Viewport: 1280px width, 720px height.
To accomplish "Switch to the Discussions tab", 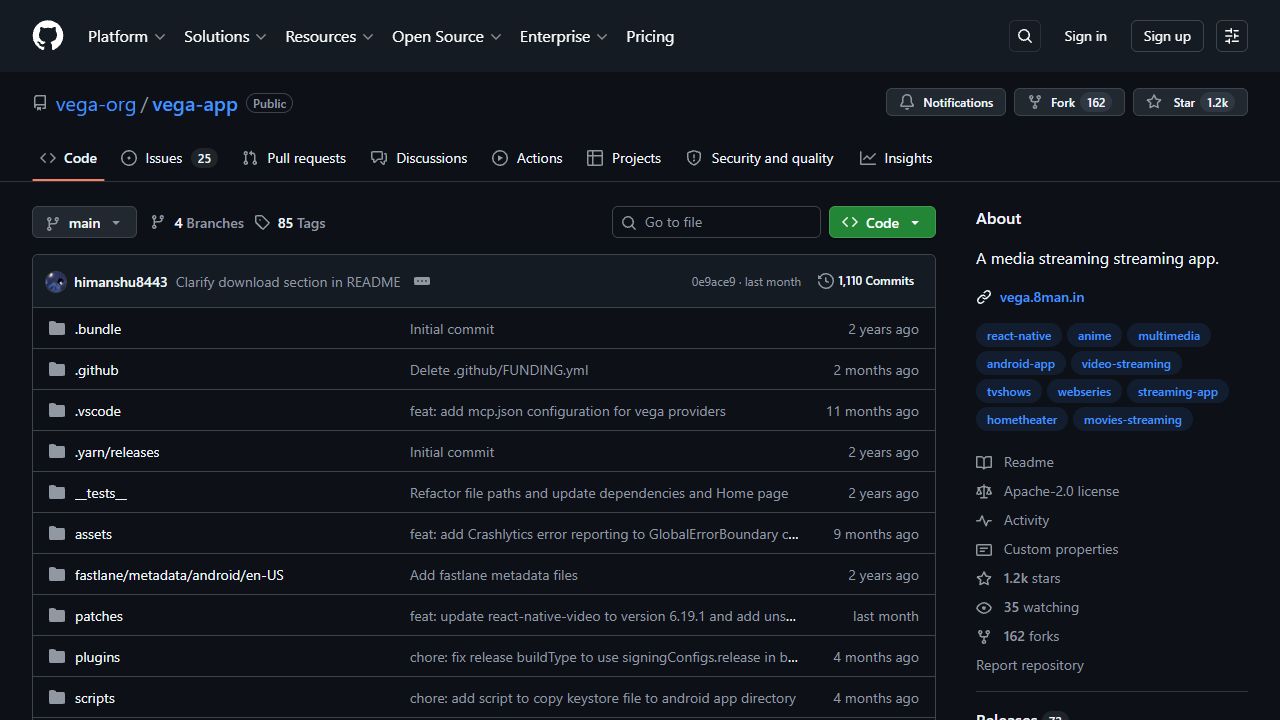I will click(419, 158).
